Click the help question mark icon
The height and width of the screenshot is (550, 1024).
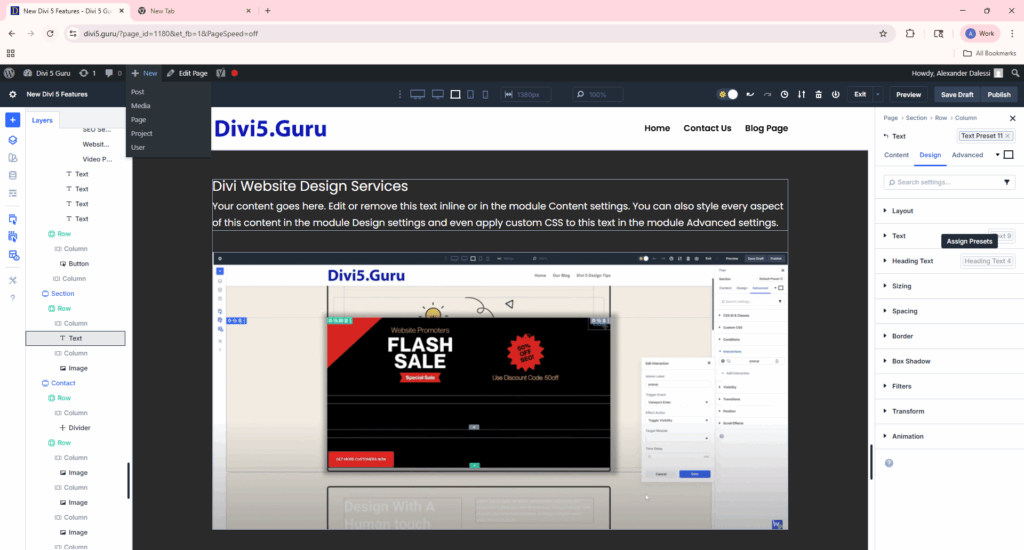tap(12, 298)
